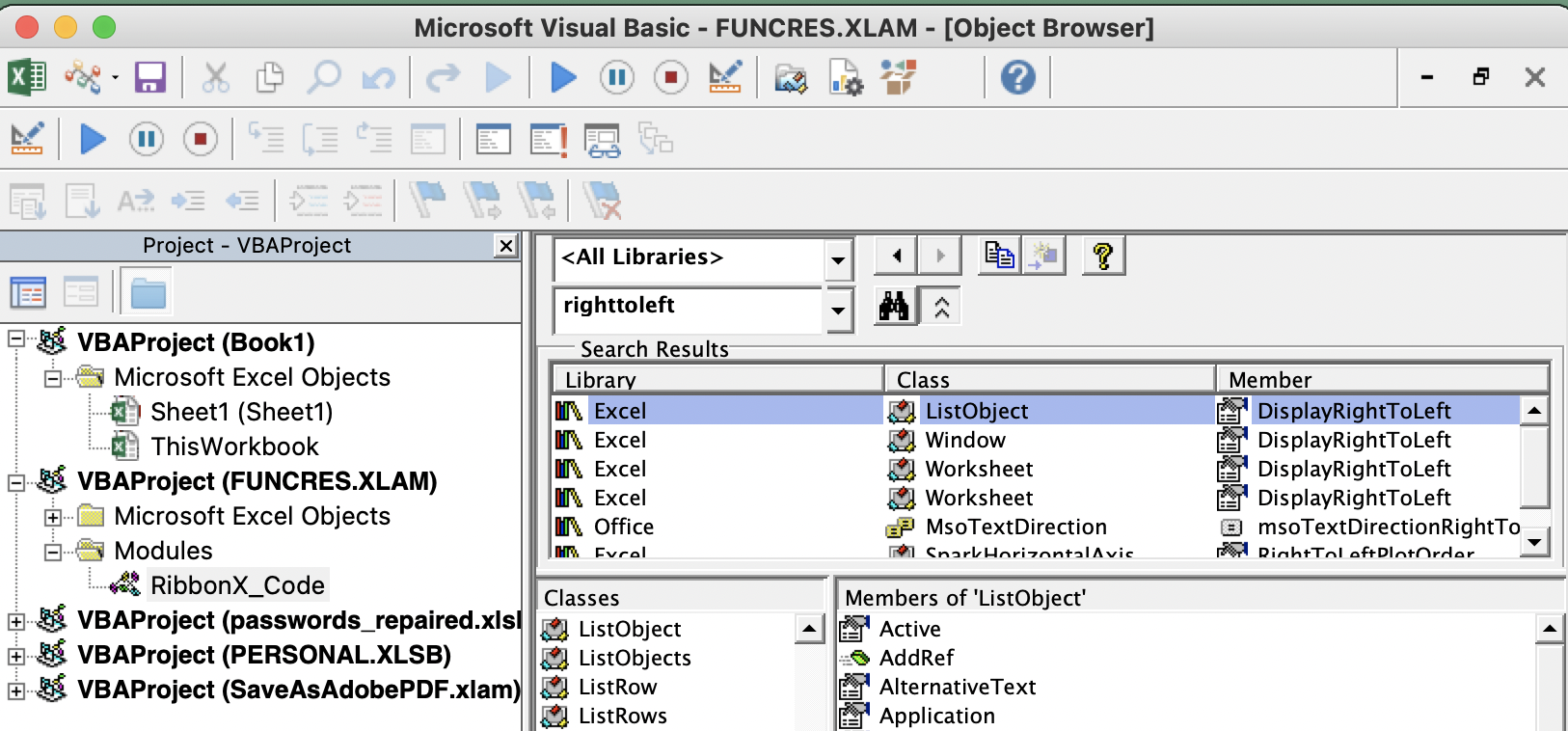
Task: Click the View Microsoft Excel icon
Action: (27, 76)
